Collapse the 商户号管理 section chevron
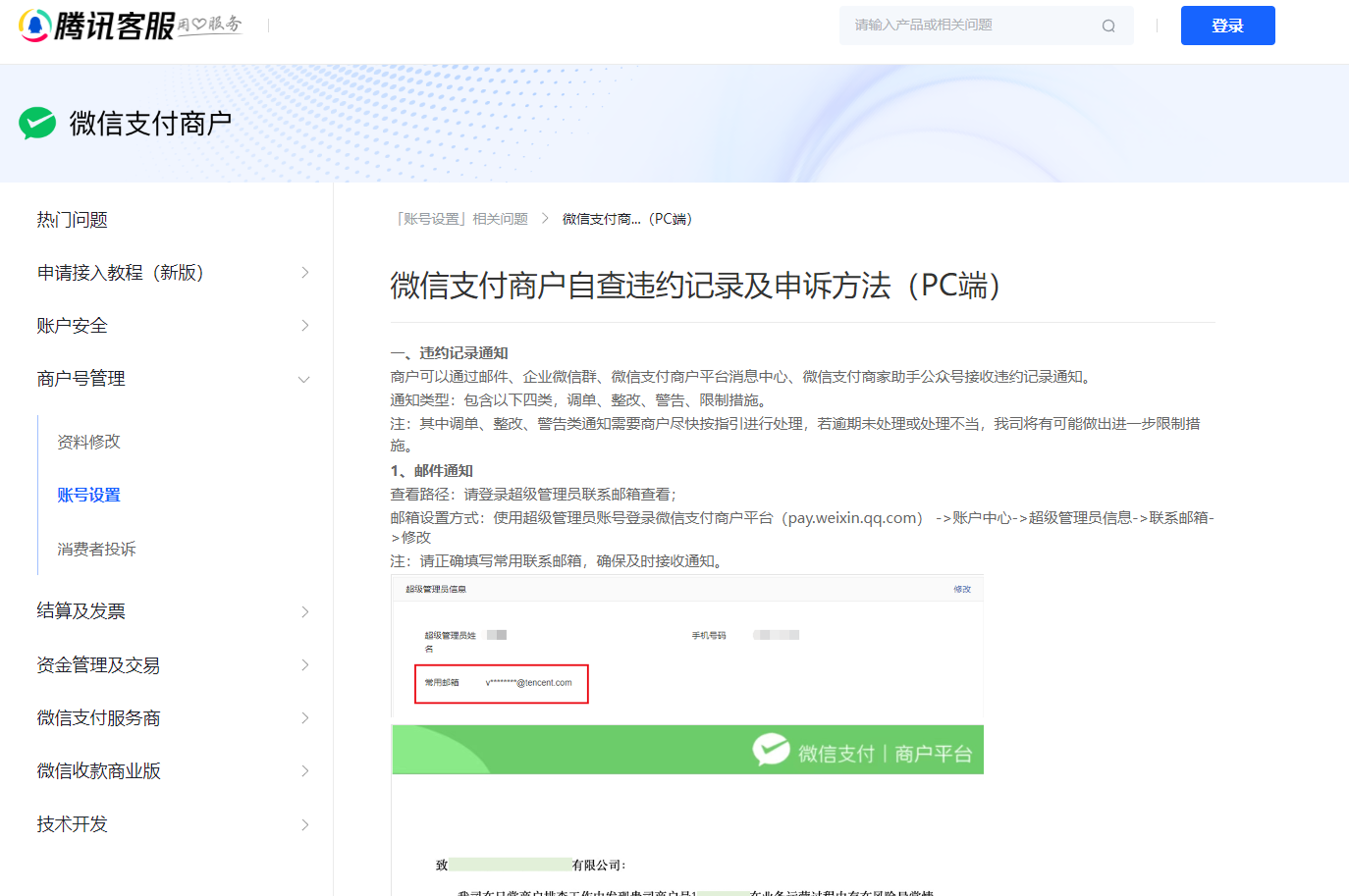 [x=304, y=379]
